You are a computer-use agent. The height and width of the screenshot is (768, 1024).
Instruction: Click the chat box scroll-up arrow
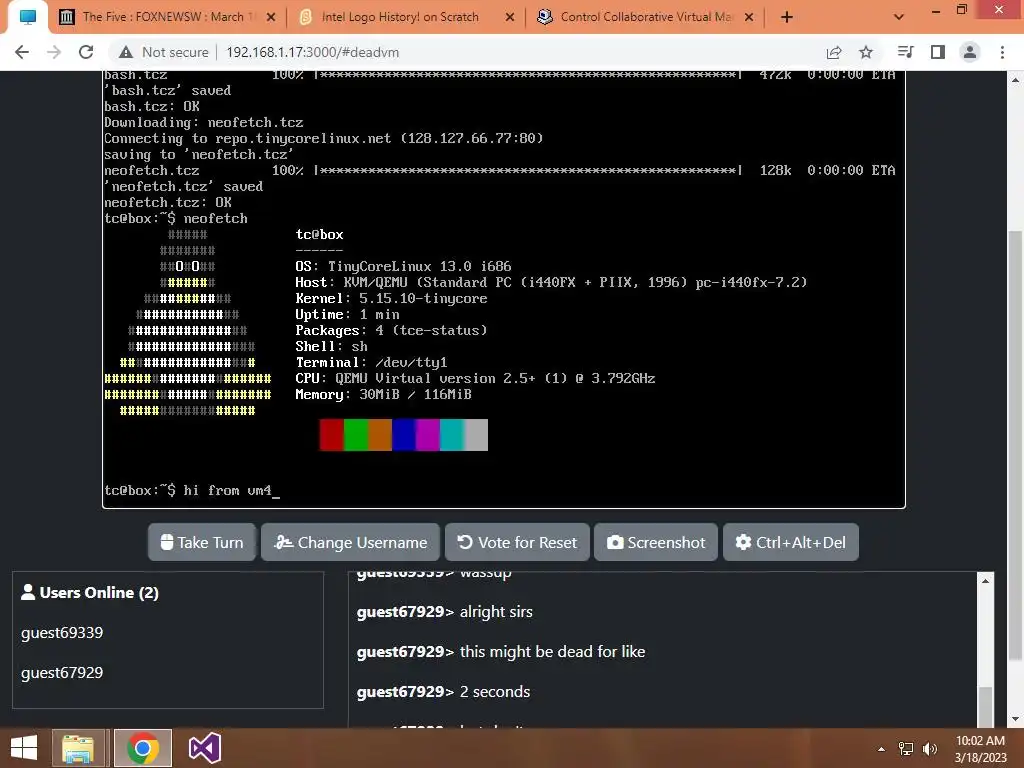(x=985, y=581)
